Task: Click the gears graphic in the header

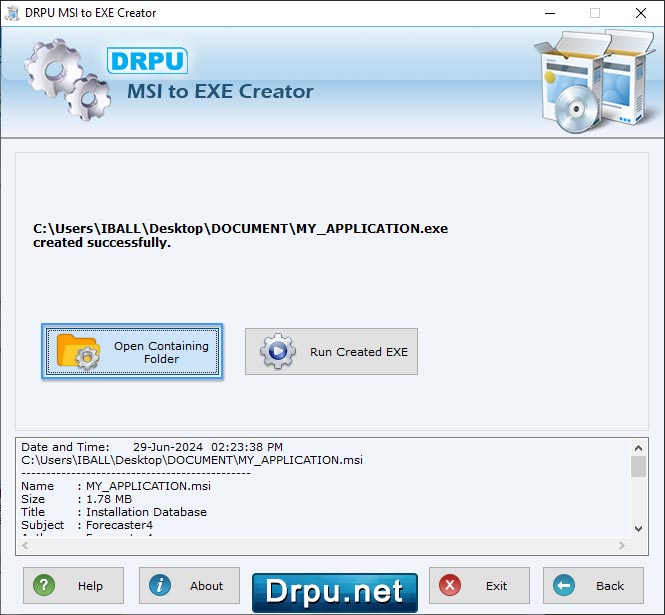Action: [x=67, y=79]
